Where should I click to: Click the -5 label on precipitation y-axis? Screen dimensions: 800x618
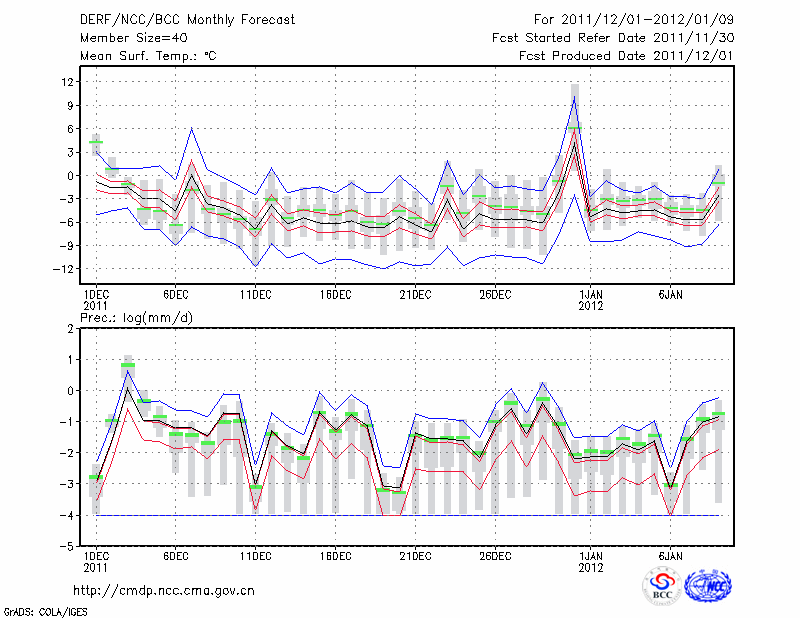69,547
